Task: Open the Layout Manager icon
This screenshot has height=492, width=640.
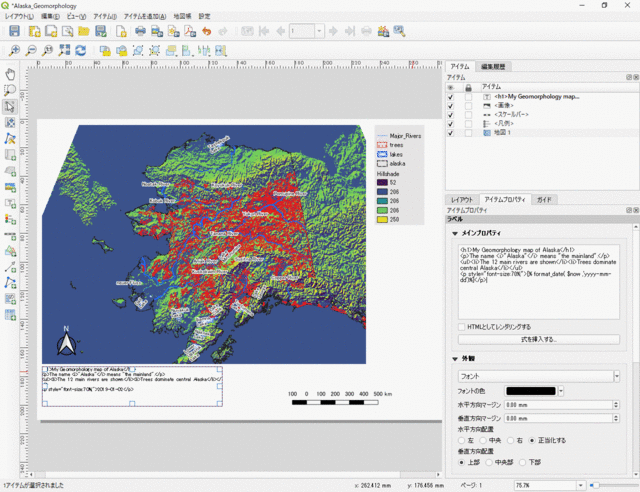Action: [67, 31]
